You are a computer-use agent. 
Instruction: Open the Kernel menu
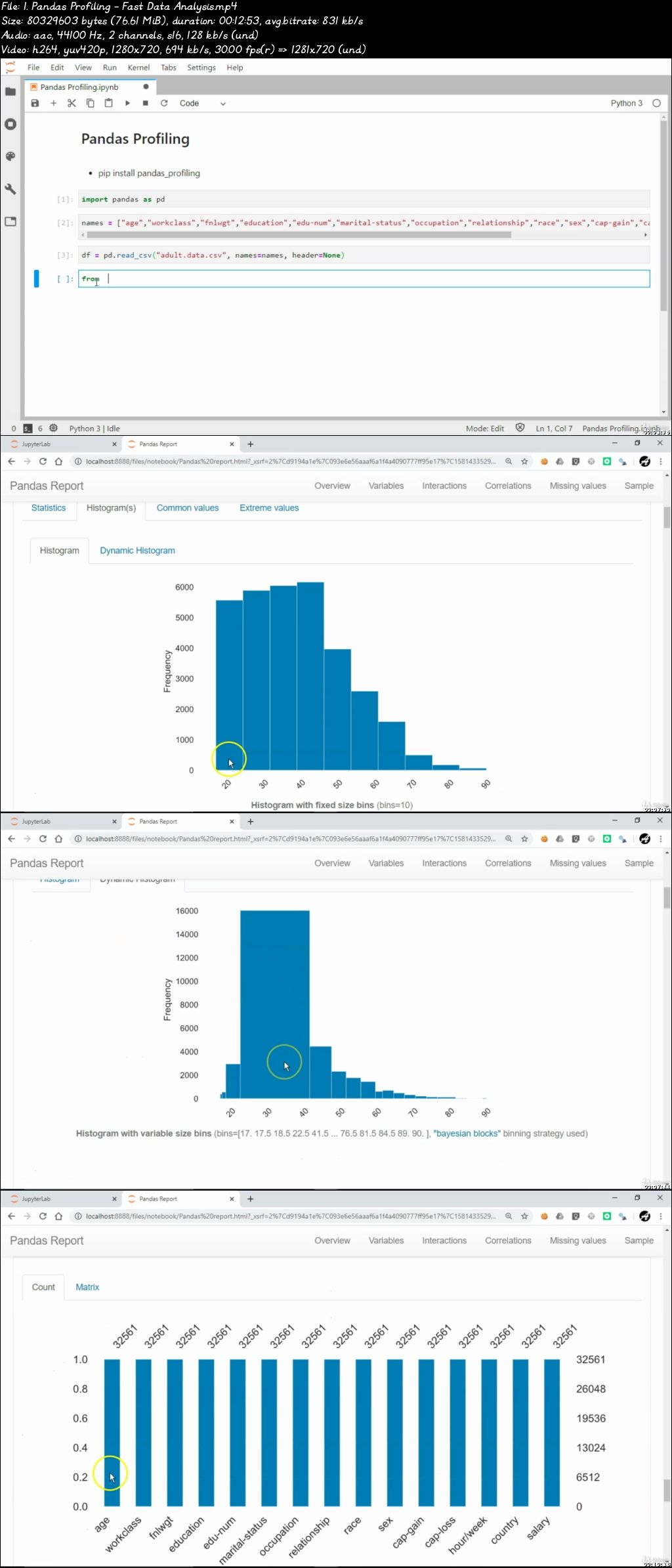click(138, 68)
